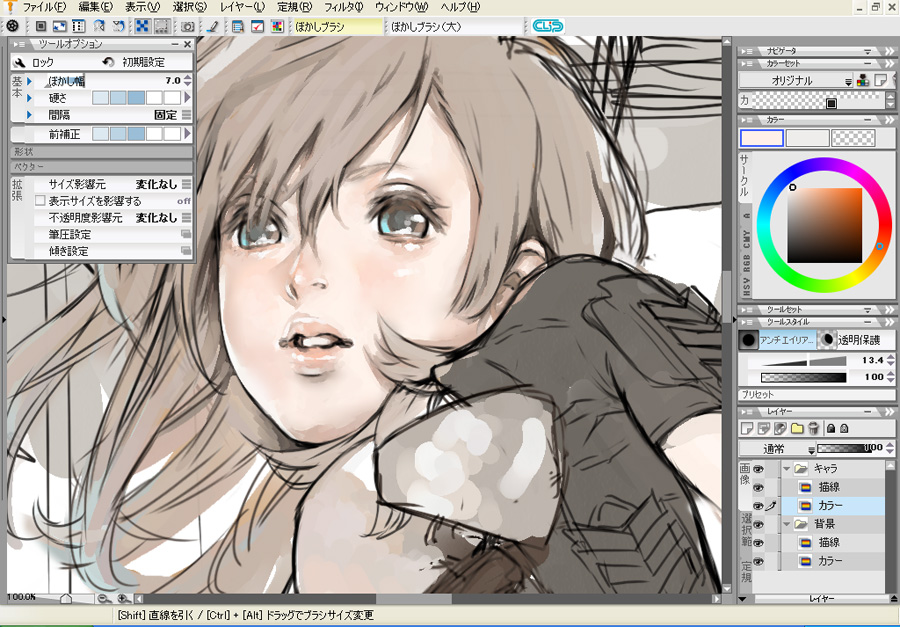Close the ツールオプション panel

(x=187, y=44)
